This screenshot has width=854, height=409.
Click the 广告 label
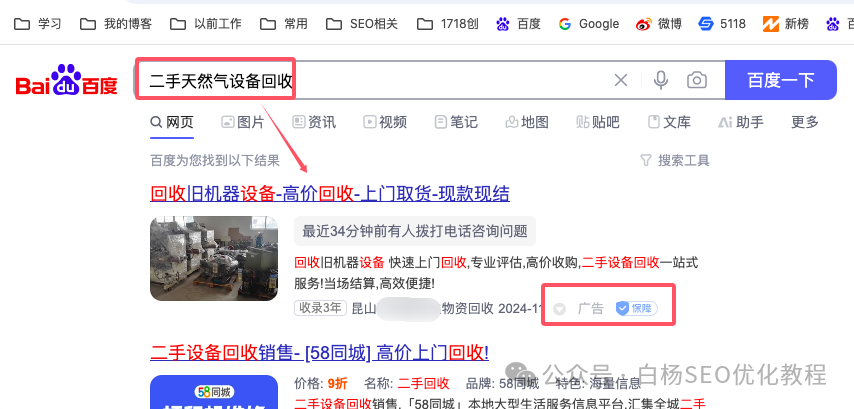[590, 309]
